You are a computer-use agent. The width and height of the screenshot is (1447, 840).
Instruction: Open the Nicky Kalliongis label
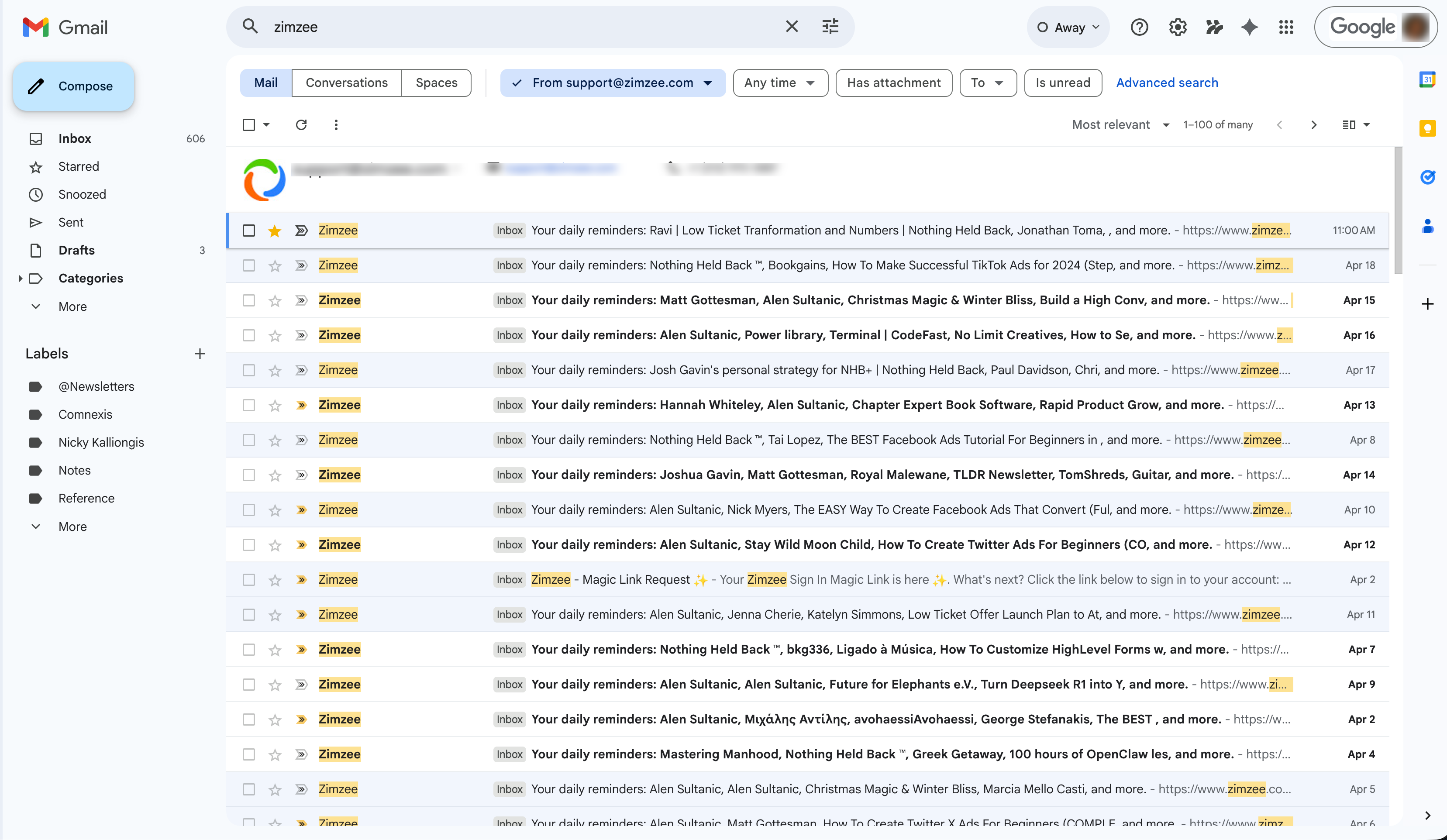[101, 442]
